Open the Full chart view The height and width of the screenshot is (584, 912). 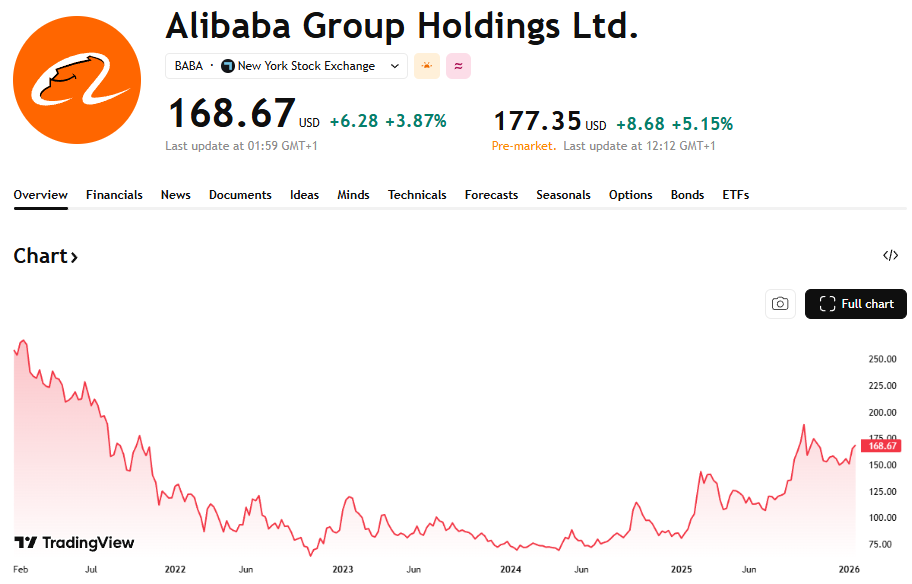tap(856, 304)
